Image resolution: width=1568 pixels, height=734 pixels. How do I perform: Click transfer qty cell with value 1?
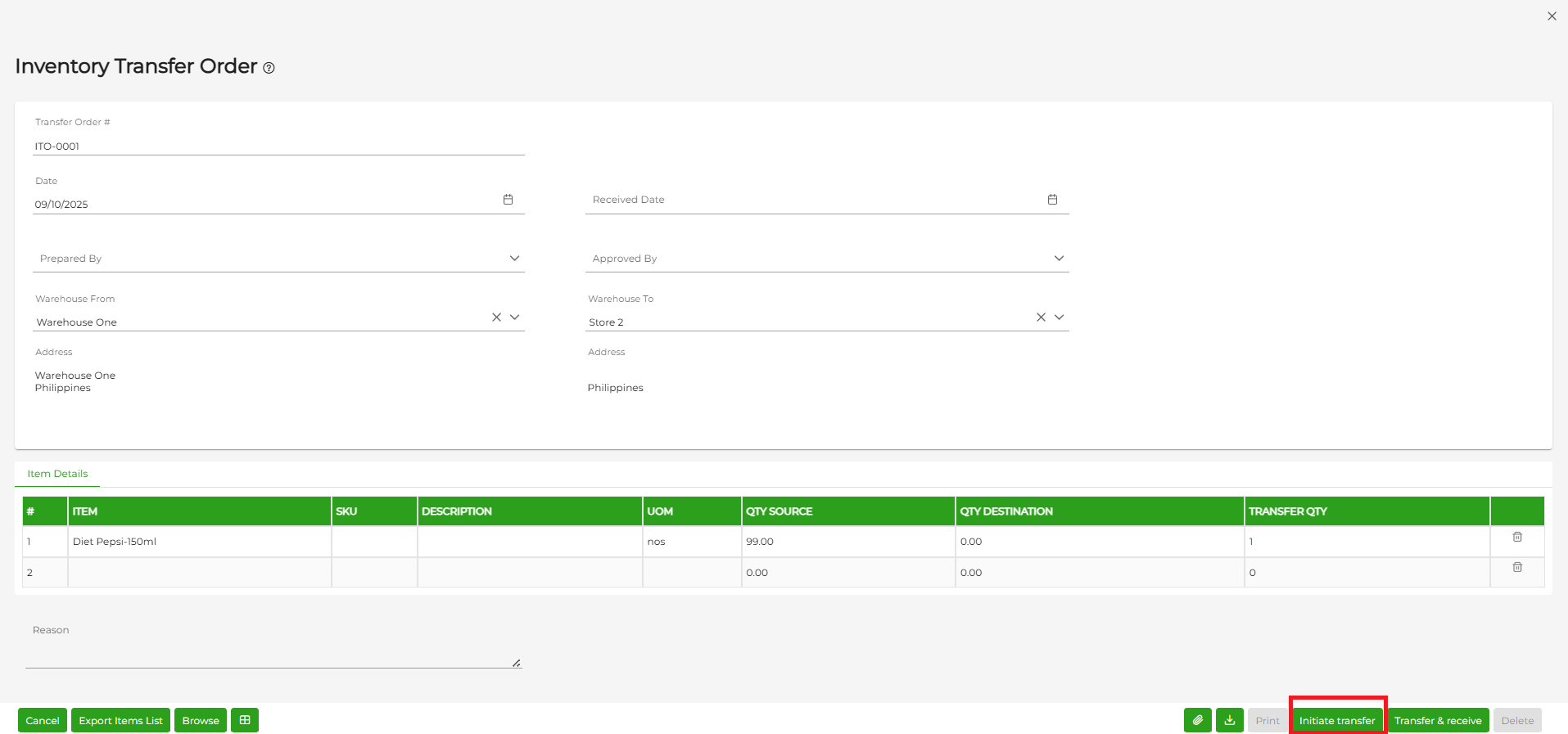(1367, 542)
